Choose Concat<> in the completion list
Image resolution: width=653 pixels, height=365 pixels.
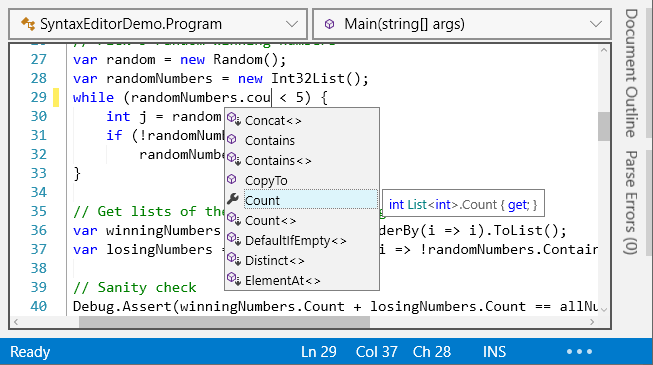[x=302, y=120]
